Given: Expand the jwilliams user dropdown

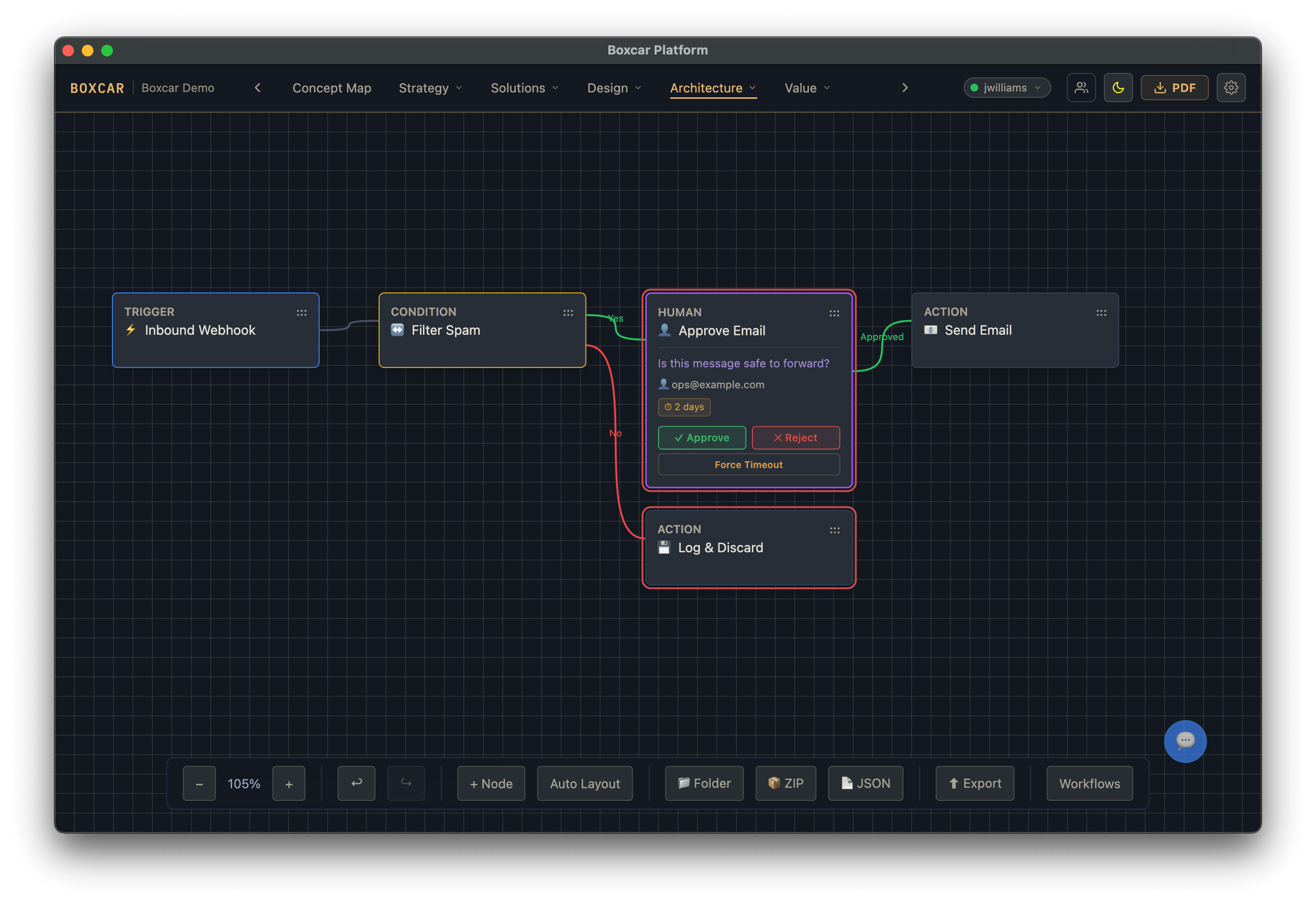Looking at the screenshot, I should click(1006, 88).
